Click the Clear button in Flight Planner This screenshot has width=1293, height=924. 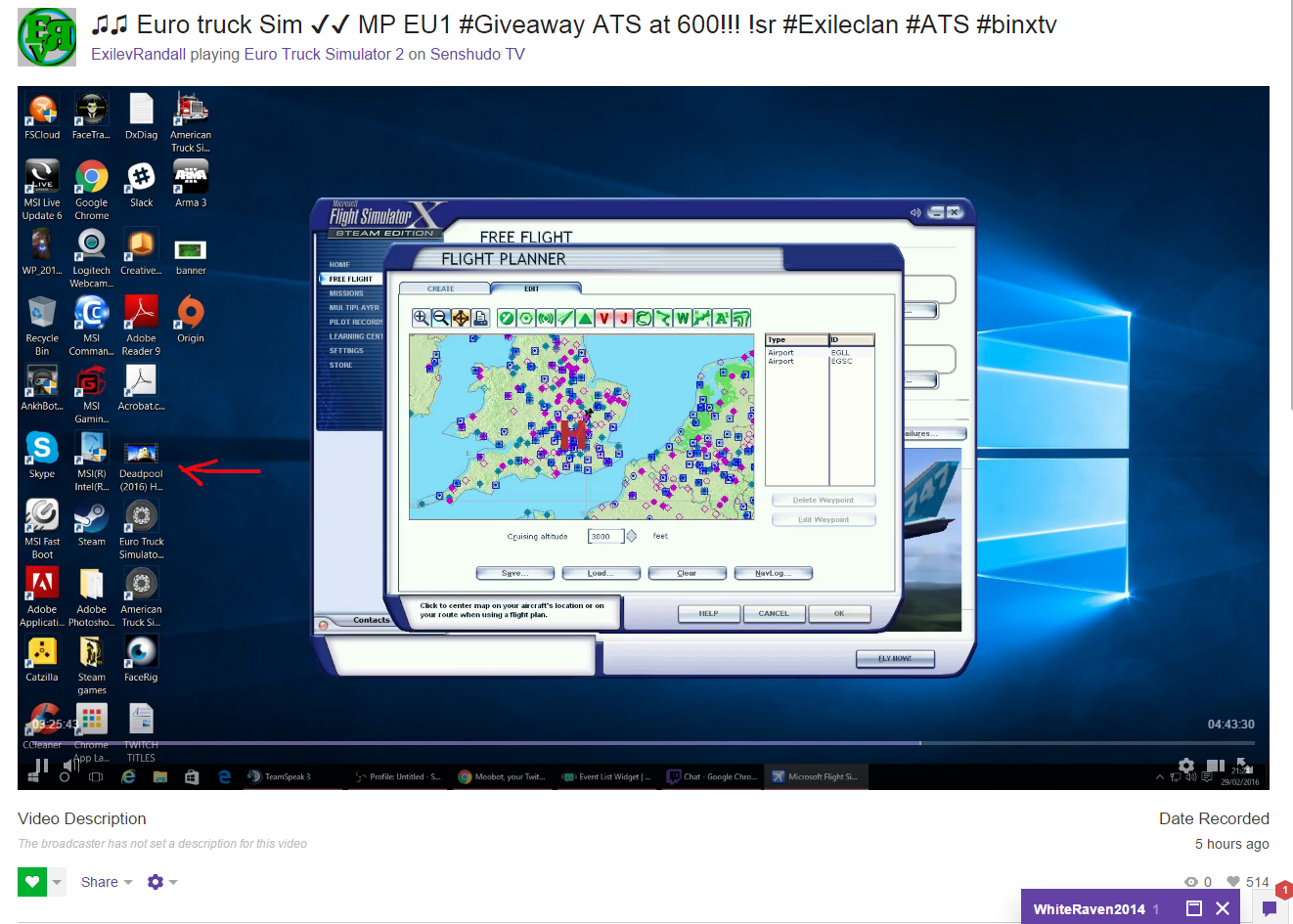[x=687, y=573]
